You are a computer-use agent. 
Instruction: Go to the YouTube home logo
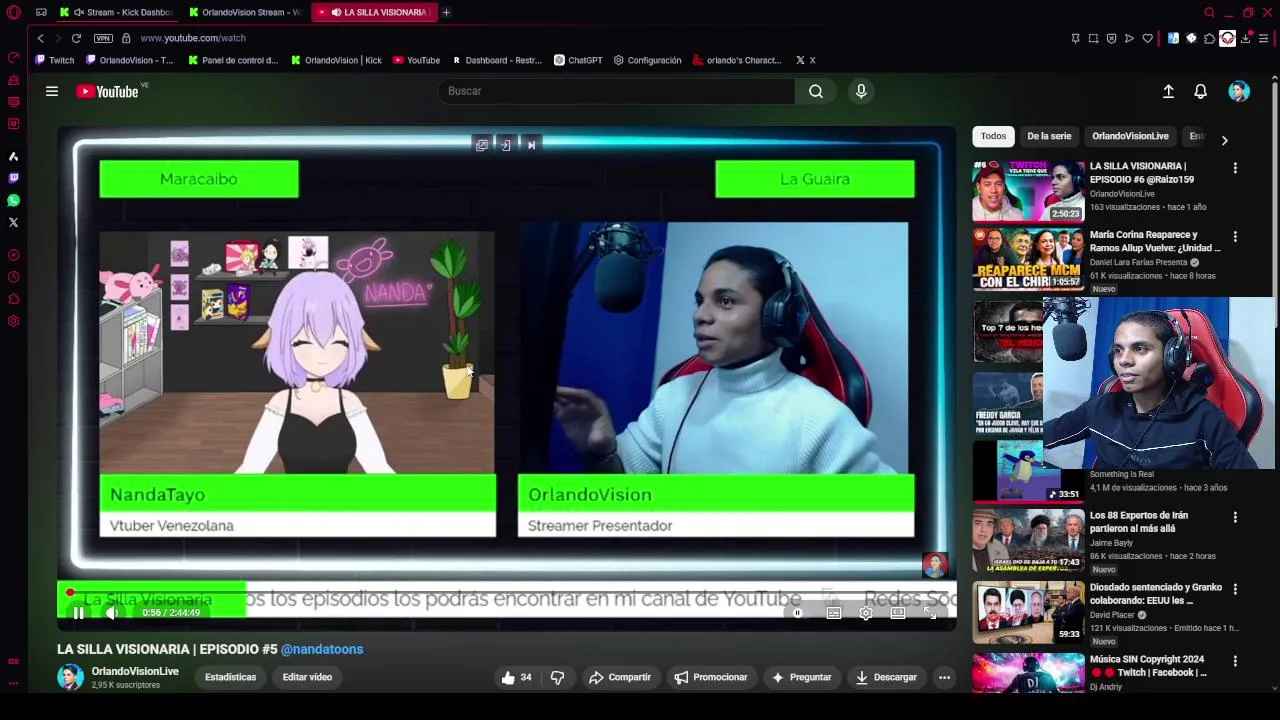pyautogui.click(x=107, y=91)
